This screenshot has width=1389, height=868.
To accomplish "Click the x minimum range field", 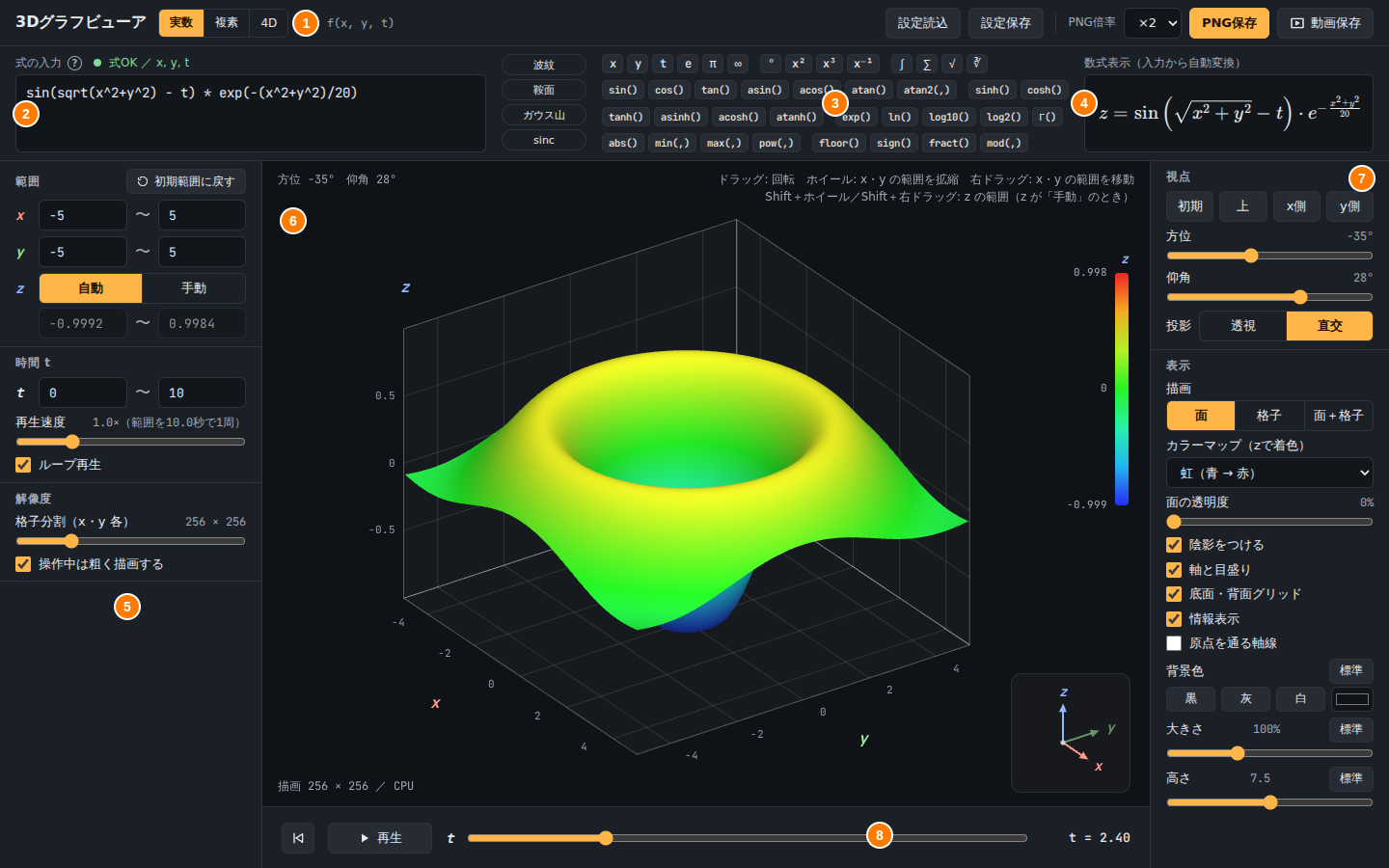I will point(83,215).
